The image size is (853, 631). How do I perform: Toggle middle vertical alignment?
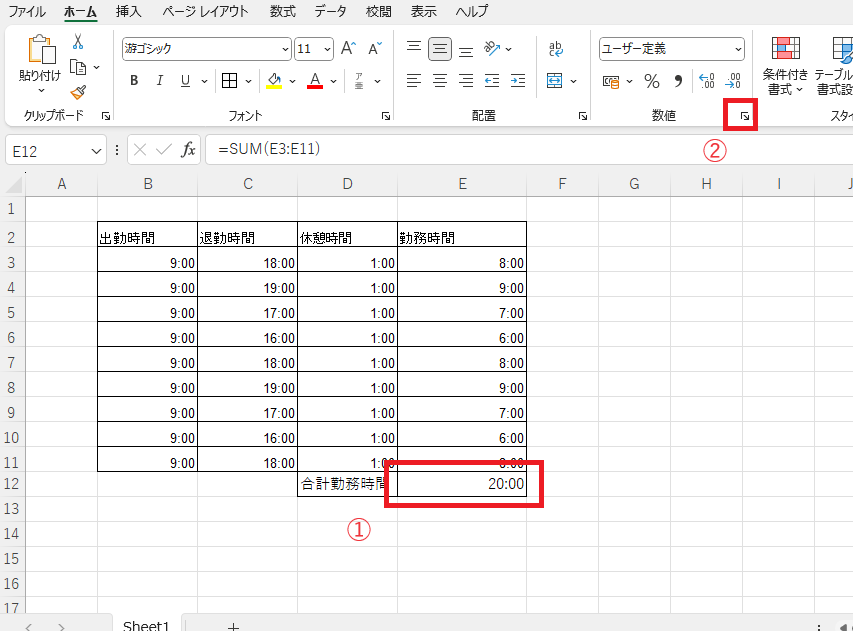tap(439, 48)
